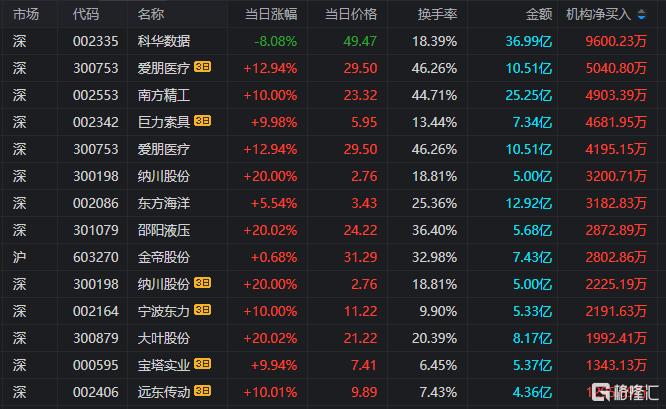Open stock 科华数据 from the list
Image resolution: width=666 pixels, height=409 pixels.
(164, 41)
